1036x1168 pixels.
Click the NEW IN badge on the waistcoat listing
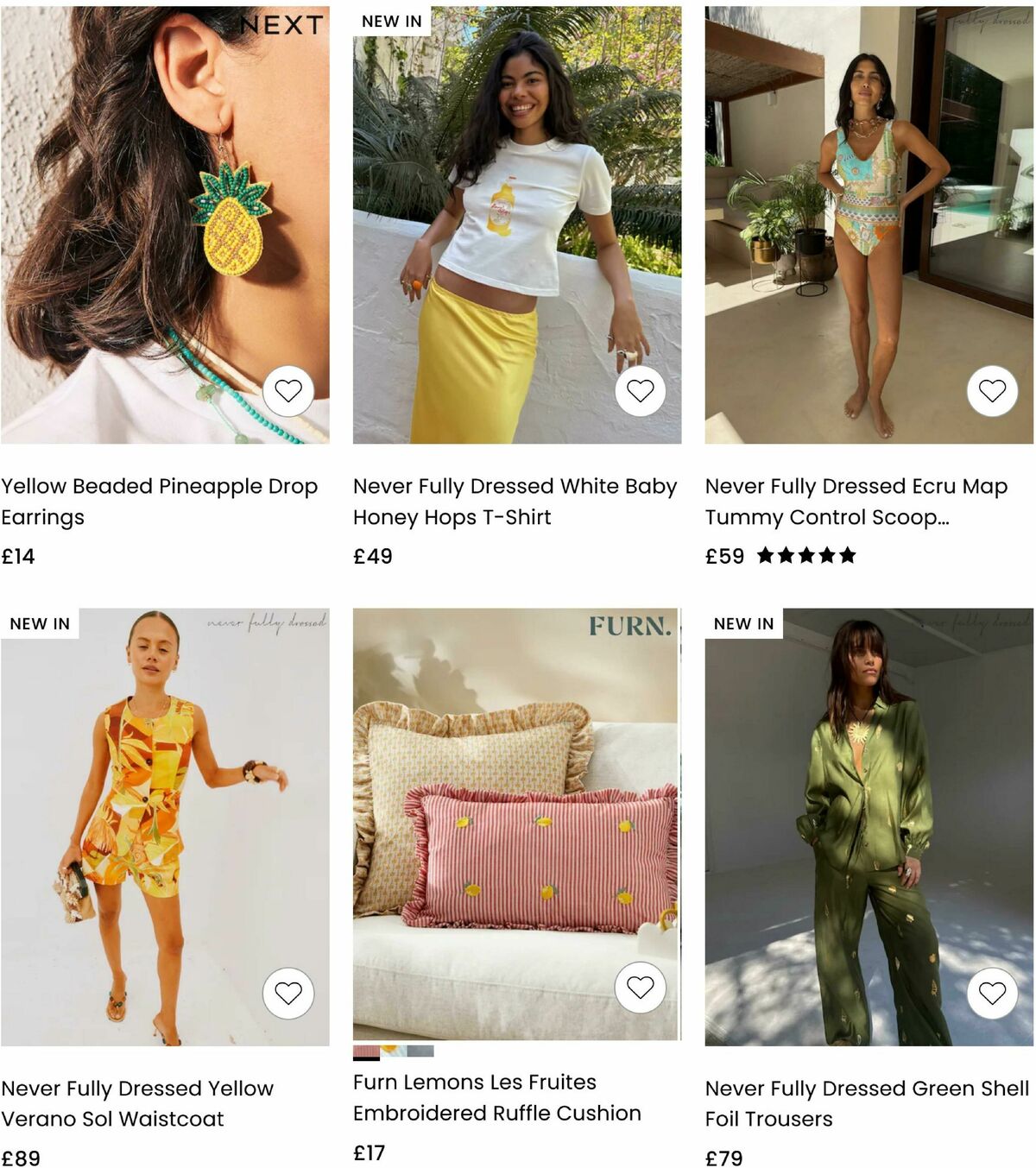pyautogui.click(x=40, y=622)
